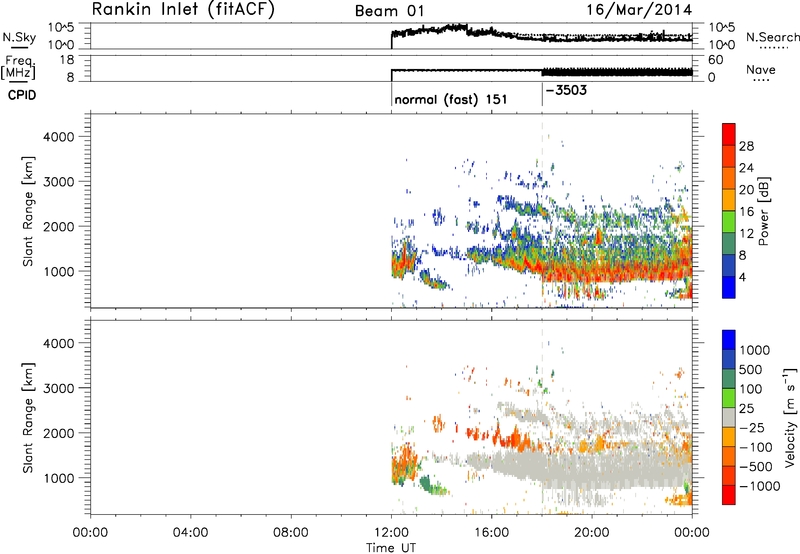Image resolution: width=800 pixels, height=554 pixels.
Task: Click the 'Nave' legend label
Action: click(x=761, y=69)
